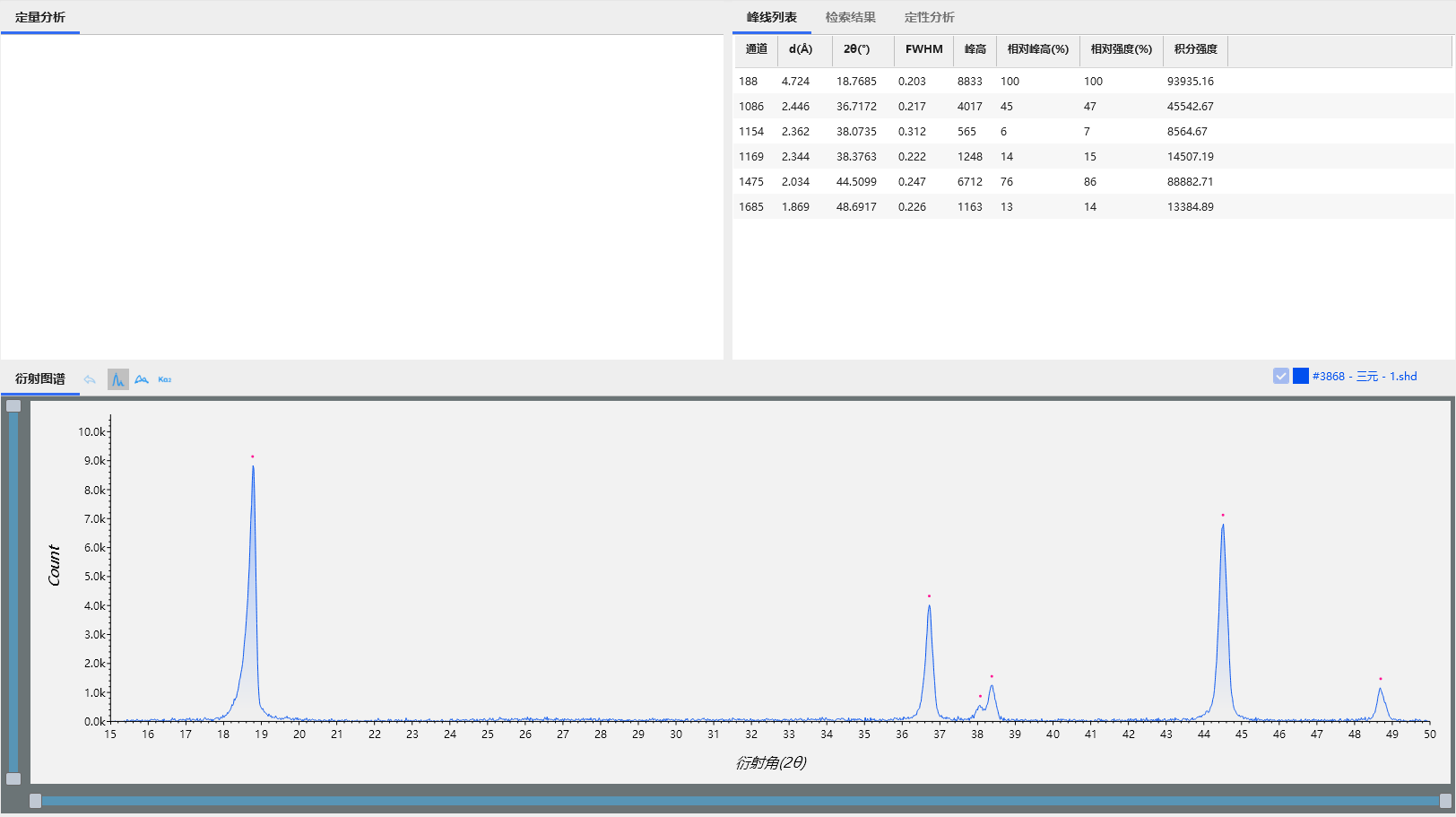This screenshot has height=817, width=1456.
Task: Click the FWHM column header
Action: pos(923,49)
